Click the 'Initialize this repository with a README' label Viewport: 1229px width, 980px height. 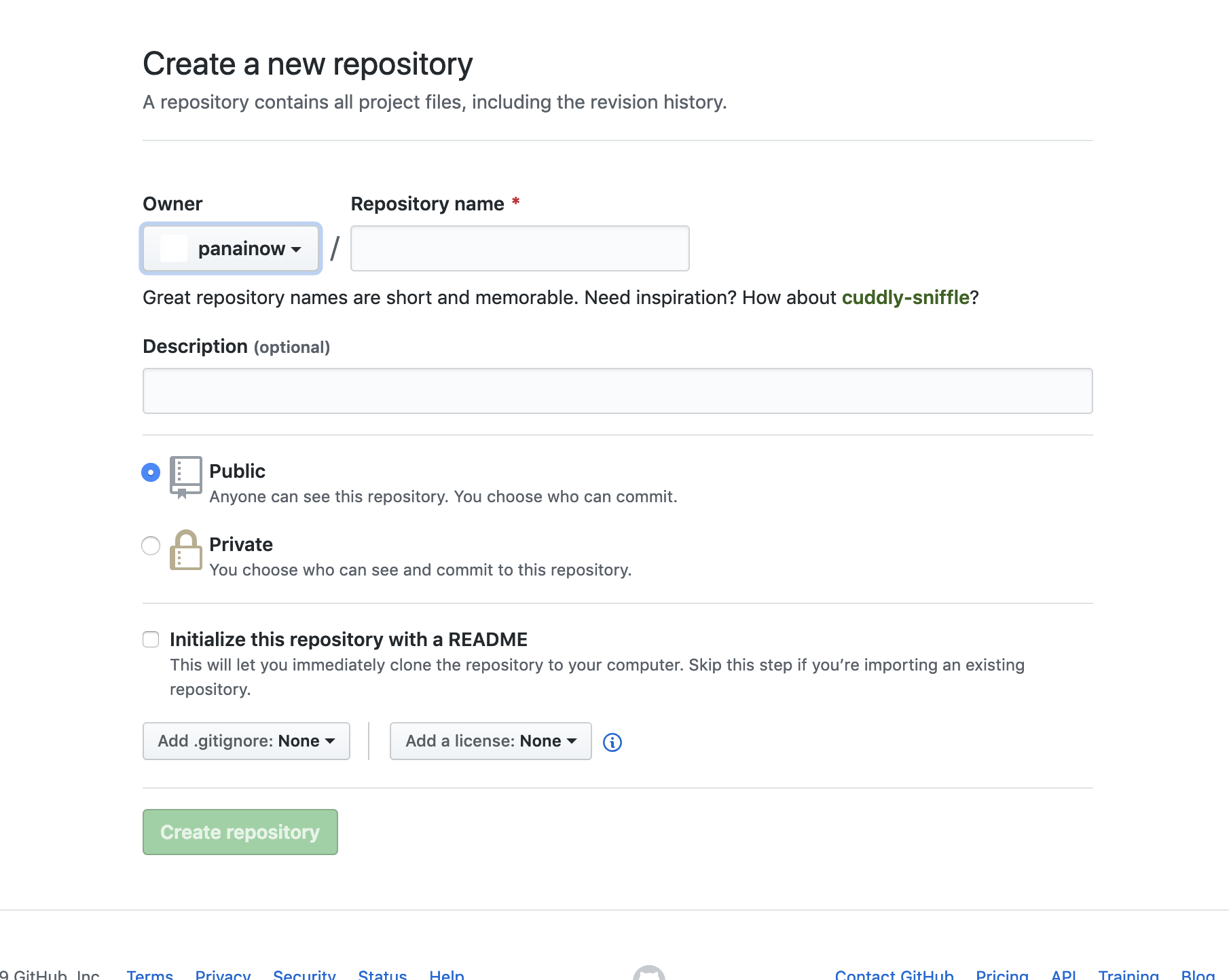[348, 639]
